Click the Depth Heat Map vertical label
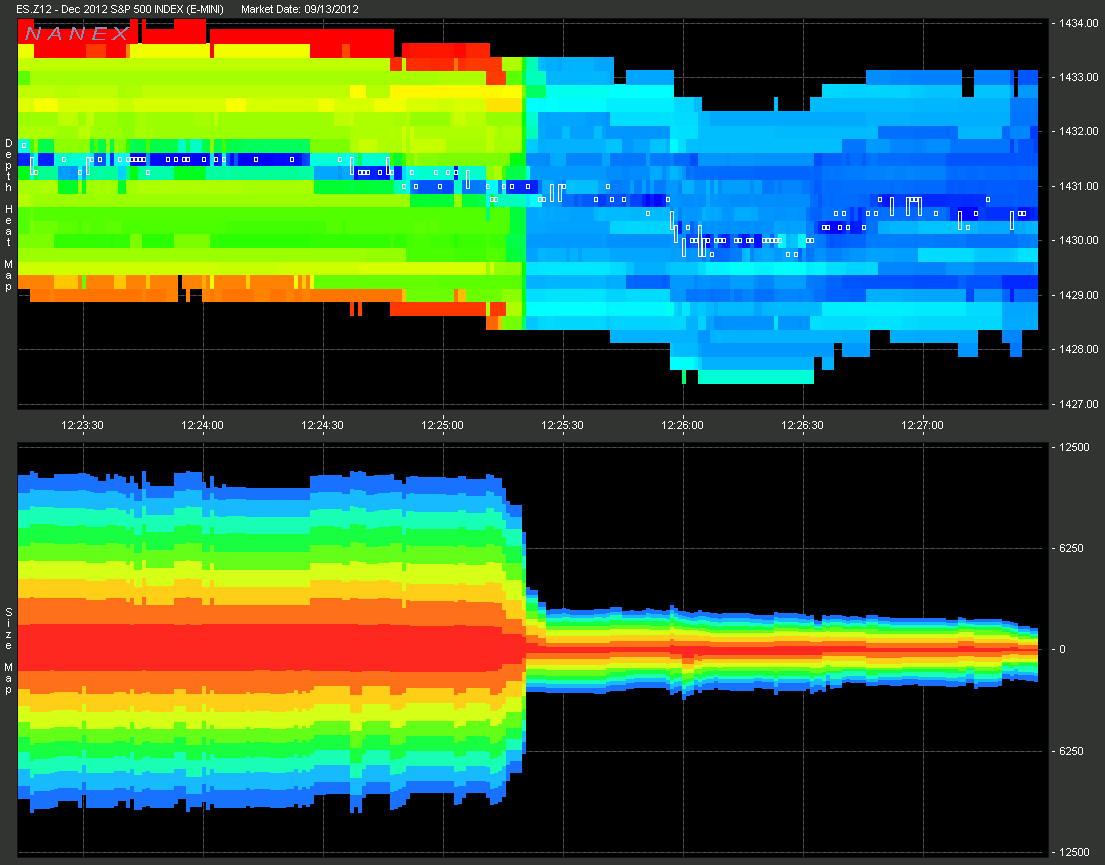Image resolution: width=1105 pixels, height=865 pixels. (x=8, y=215)
